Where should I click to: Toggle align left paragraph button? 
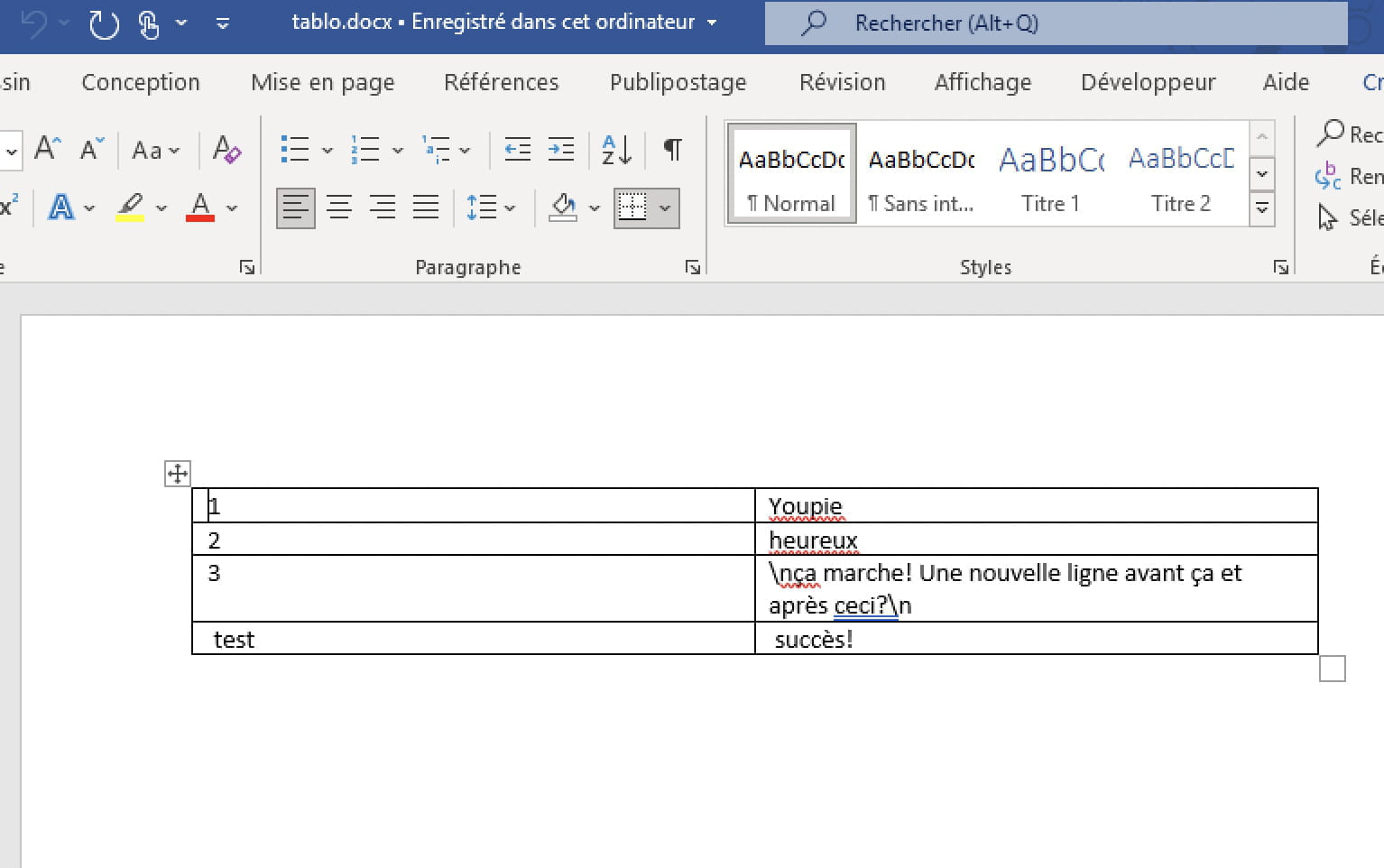pos(295,208)
